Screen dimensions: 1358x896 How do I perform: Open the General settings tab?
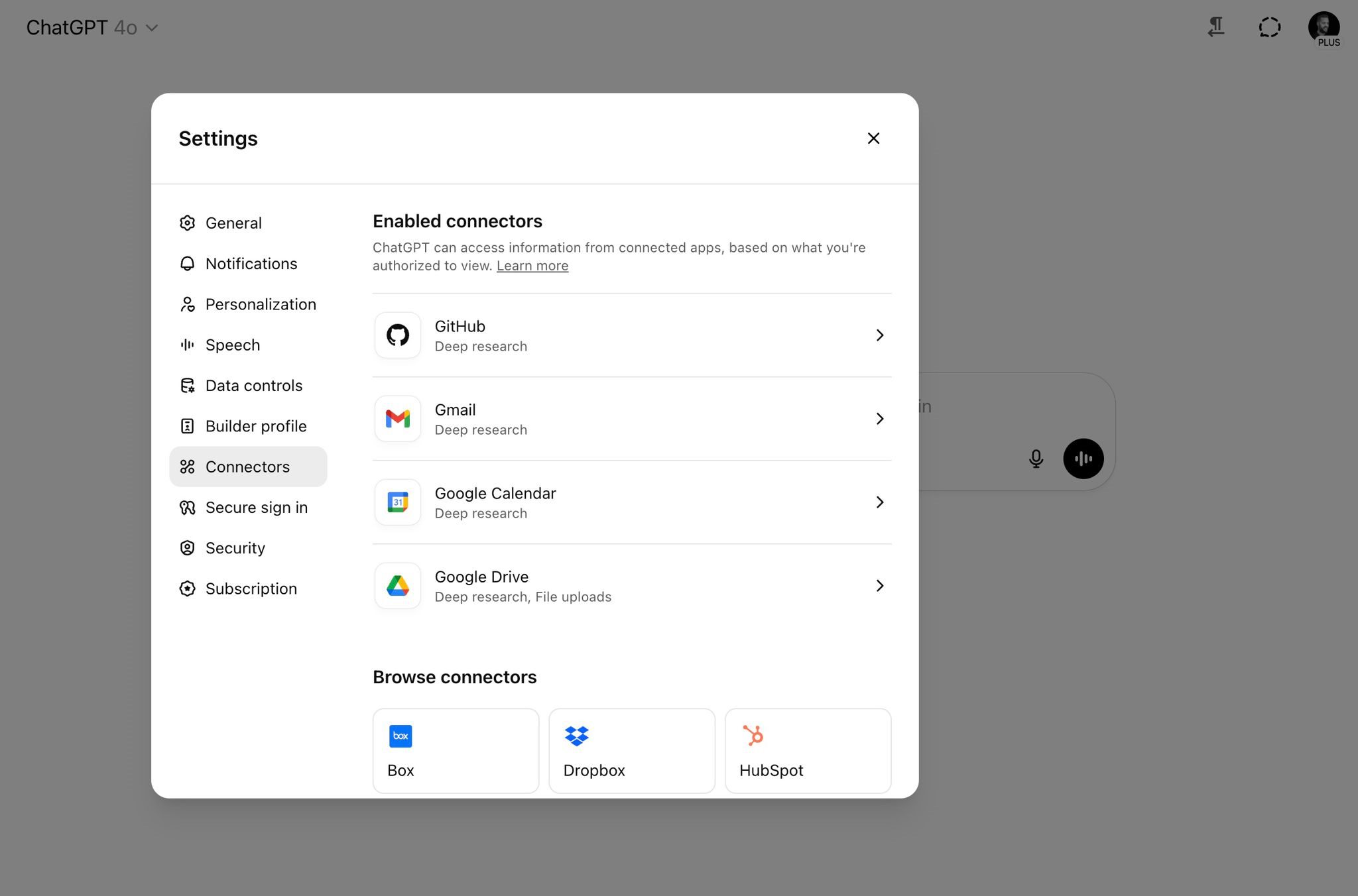pyautogui.click(x=248, y=223)
